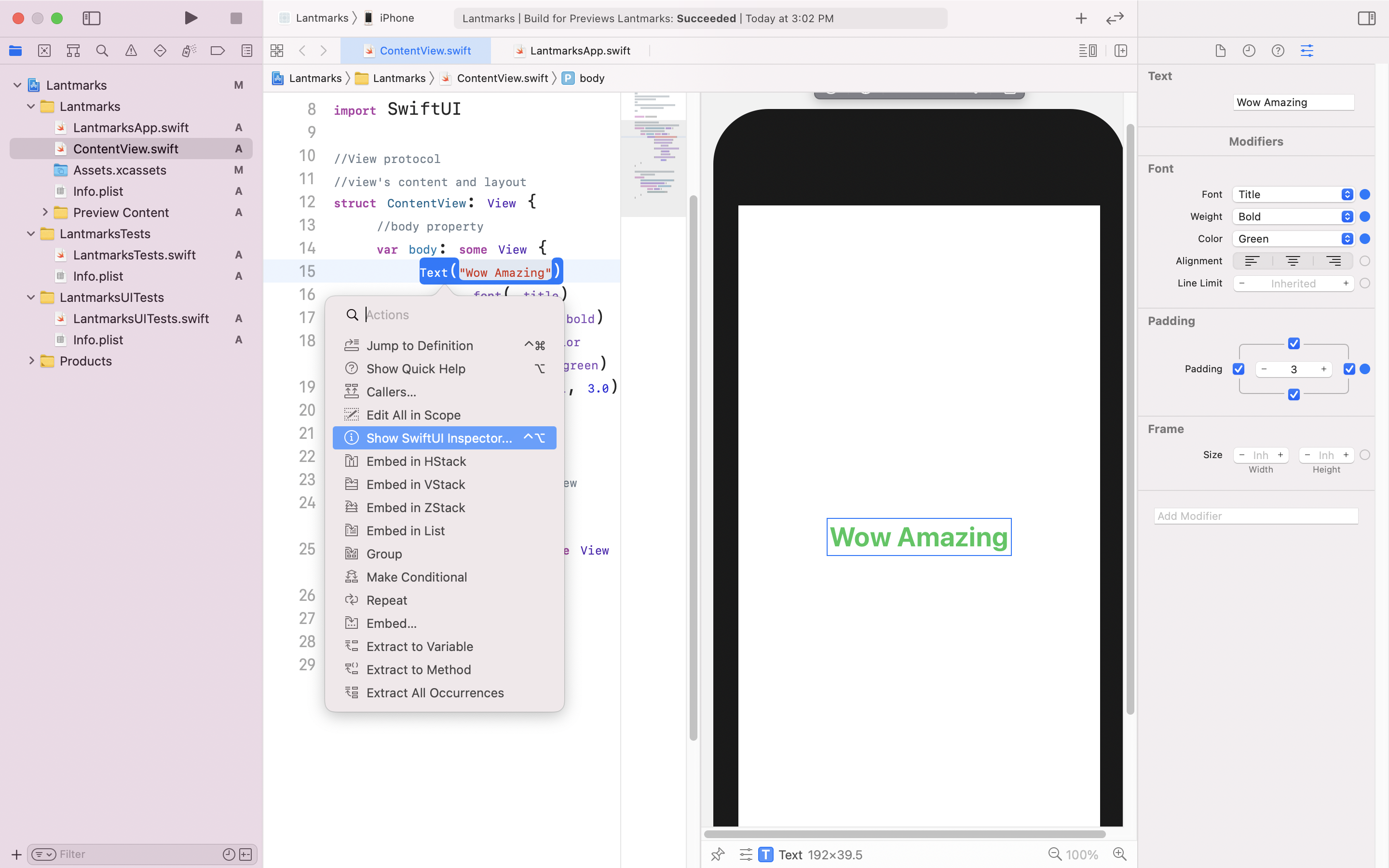Screen dimensions: 1389x868
Task: Show the history inspector clock icon
Action: [x=1249, y=51]
